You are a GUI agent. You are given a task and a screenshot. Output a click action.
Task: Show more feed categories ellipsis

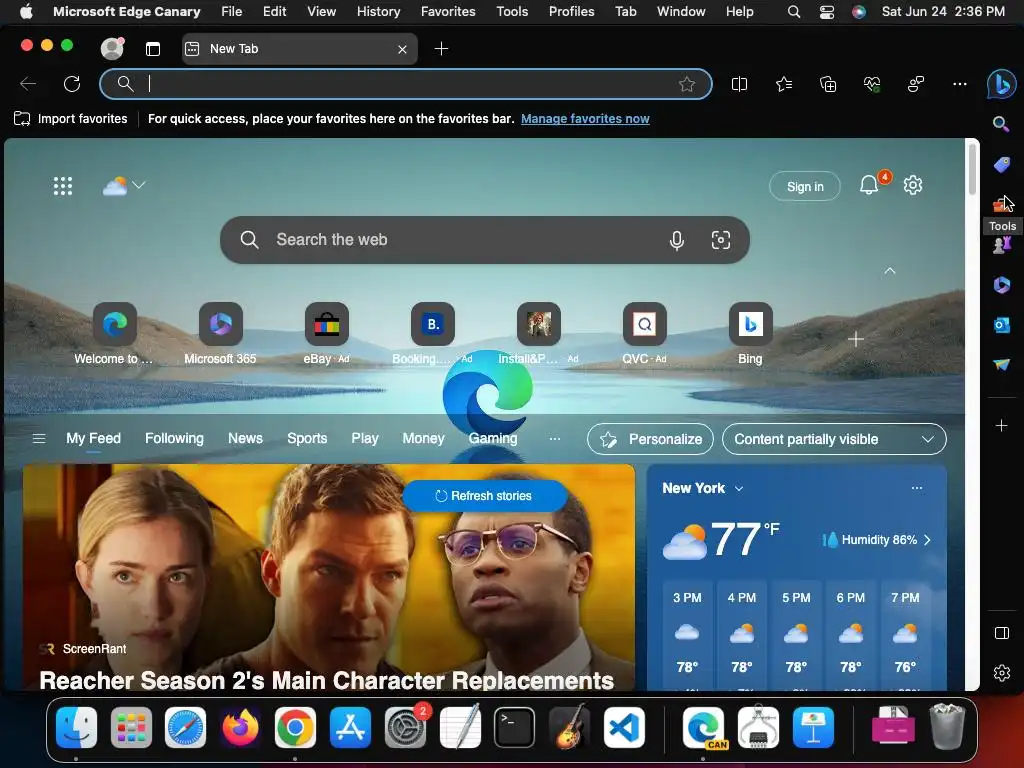[x=554, y=439]
